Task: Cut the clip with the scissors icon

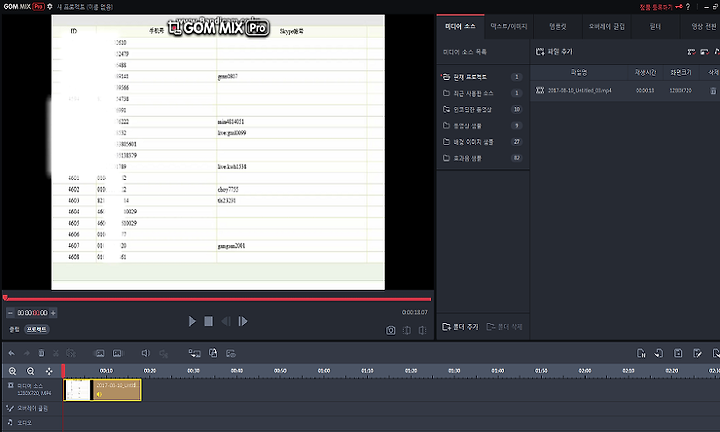Action: [x=56, y=353]
